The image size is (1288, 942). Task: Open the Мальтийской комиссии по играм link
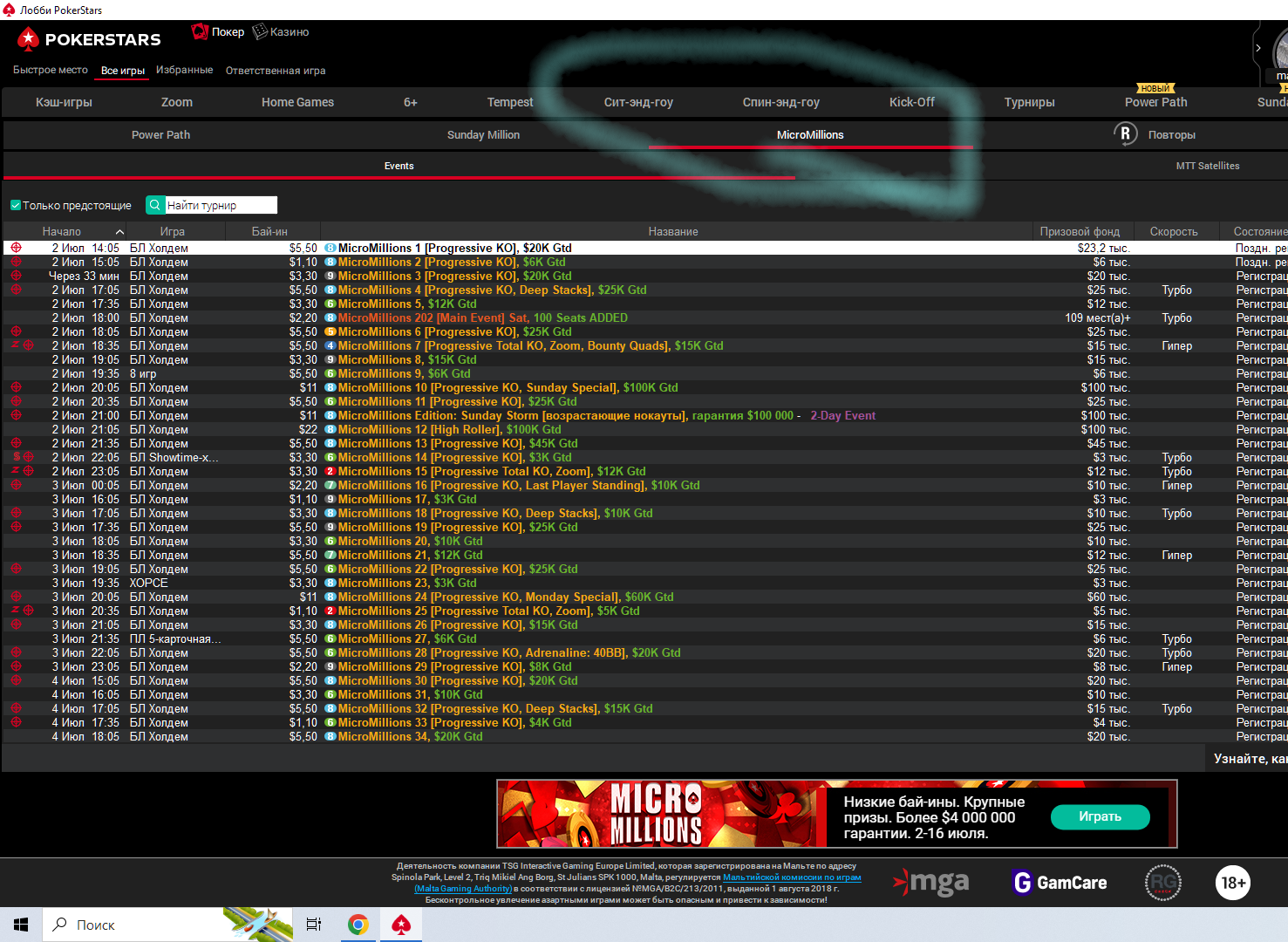[x=792, y=877]
